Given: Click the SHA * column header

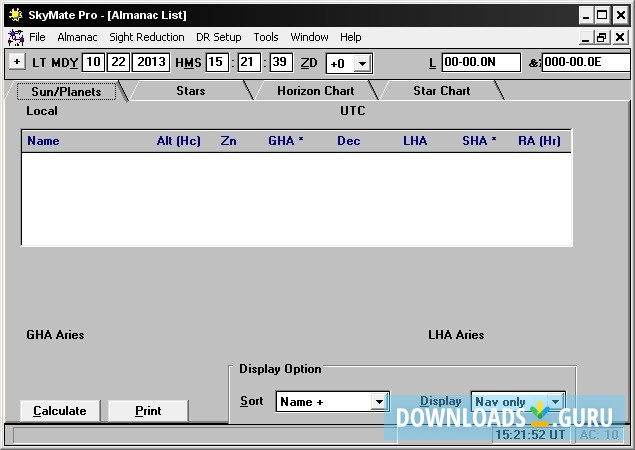Looking at the screenshot, I should (x=479, y=141).
